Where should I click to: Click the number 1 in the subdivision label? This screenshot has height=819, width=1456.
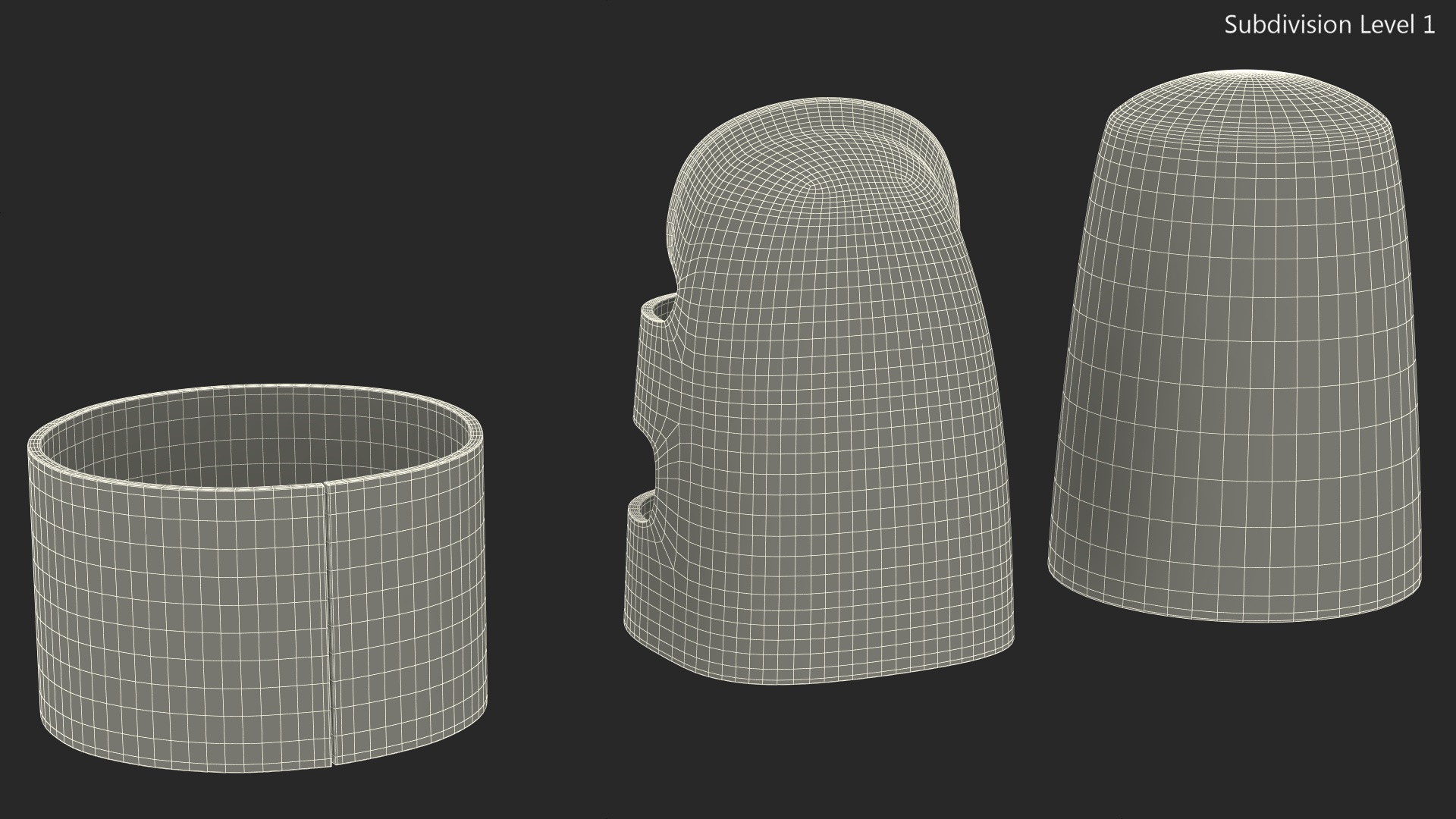[1428, 25]
